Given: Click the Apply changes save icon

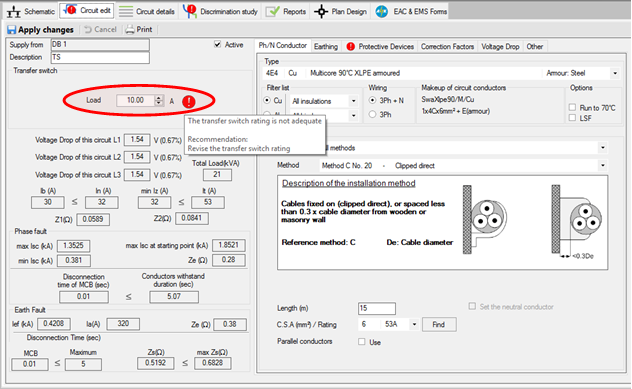Looking at the screenshot, I should tap(12, 29).
